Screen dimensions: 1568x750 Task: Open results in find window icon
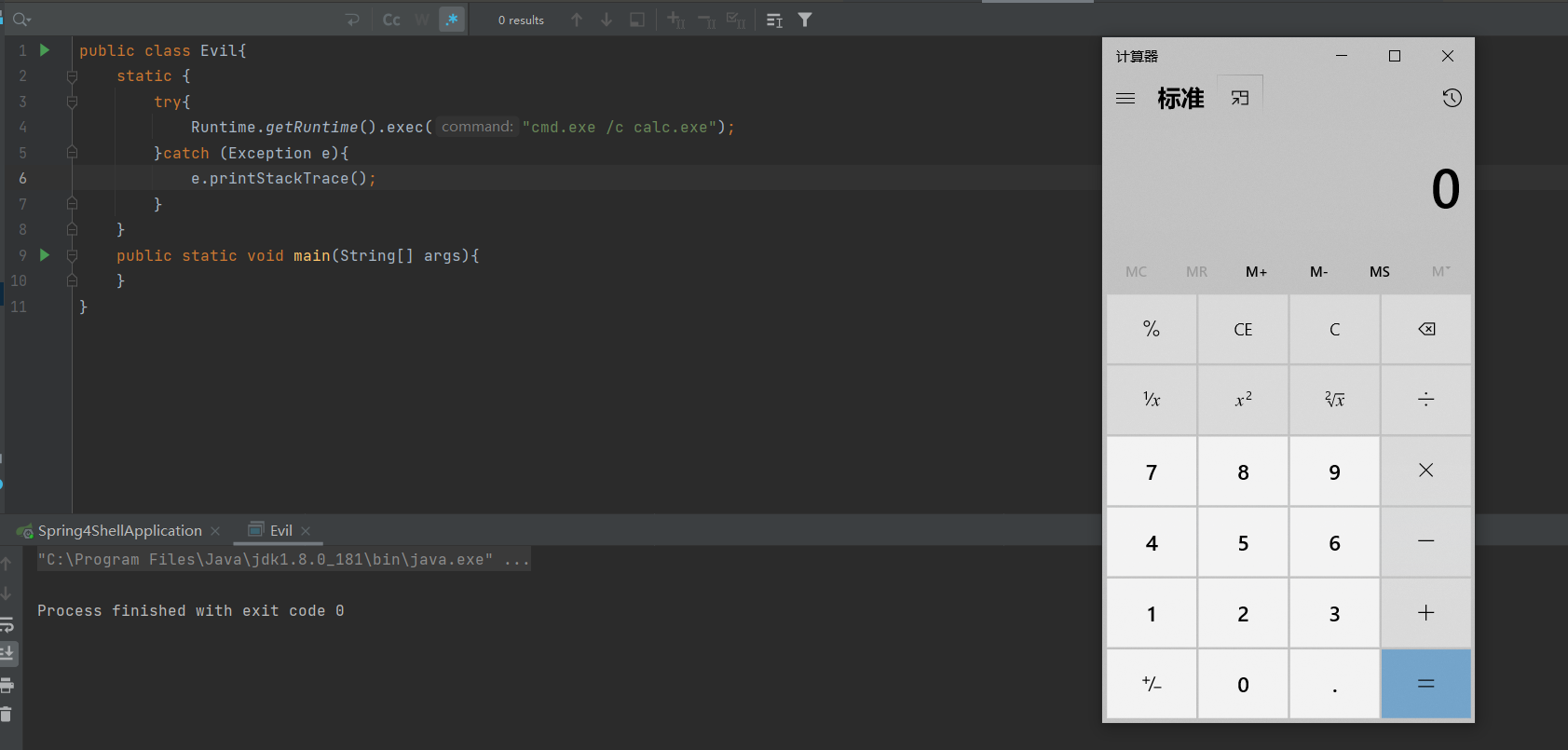click(x=774, y=20)
